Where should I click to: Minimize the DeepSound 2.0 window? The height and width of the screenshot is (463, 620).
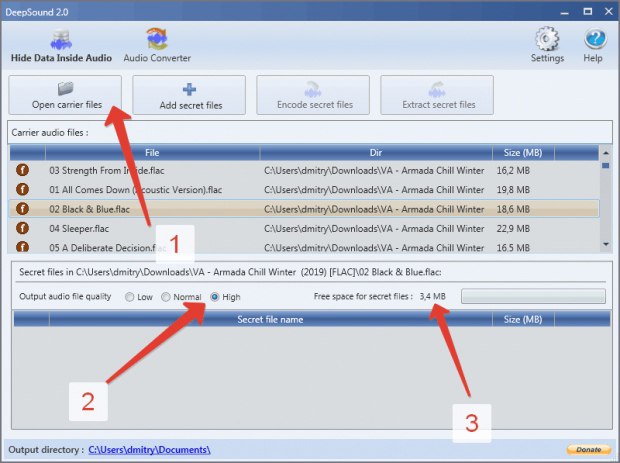click(x=565, y=12)
